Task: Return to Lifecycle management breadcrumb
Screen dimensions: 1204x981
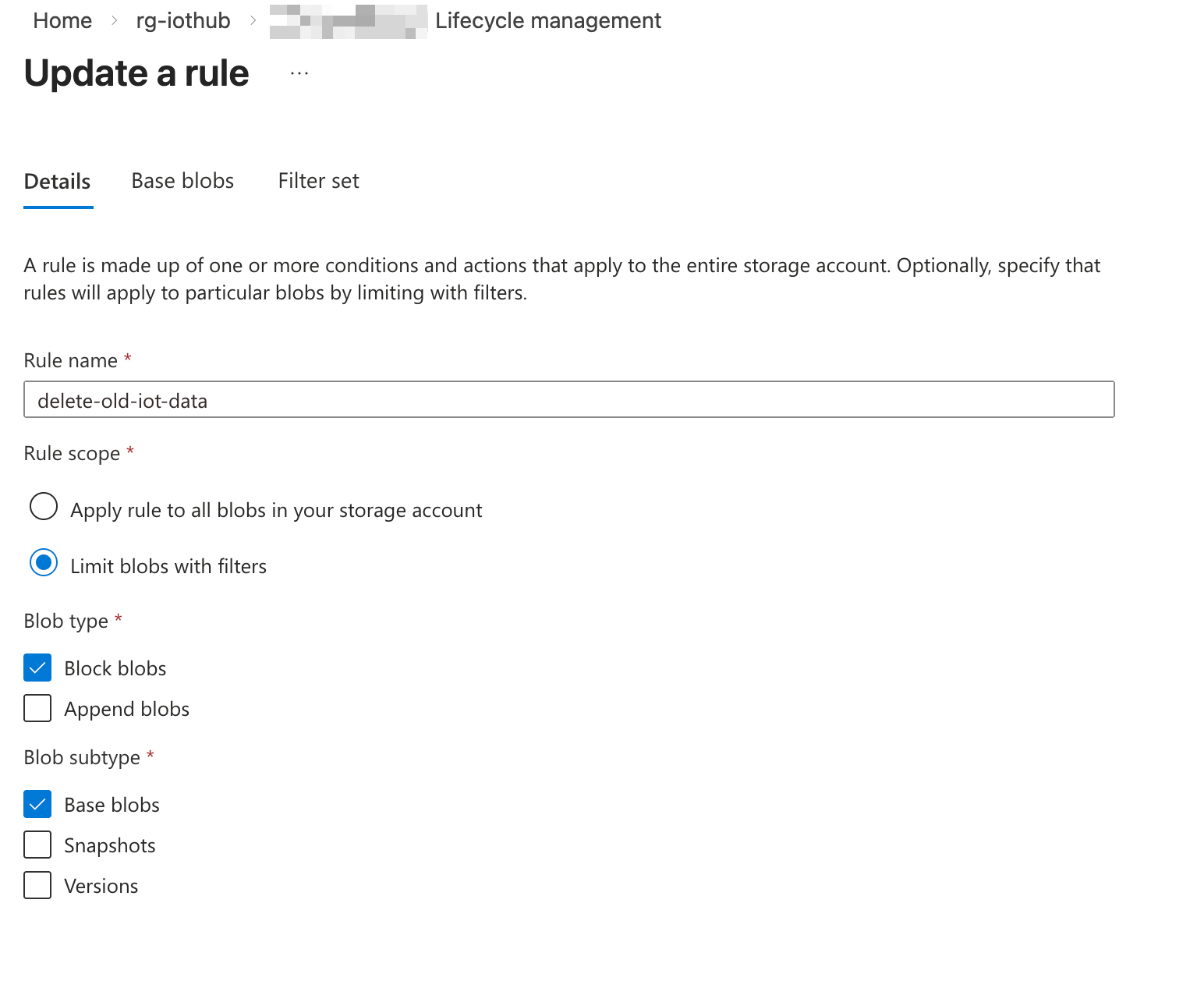Action: pos(547,21)
